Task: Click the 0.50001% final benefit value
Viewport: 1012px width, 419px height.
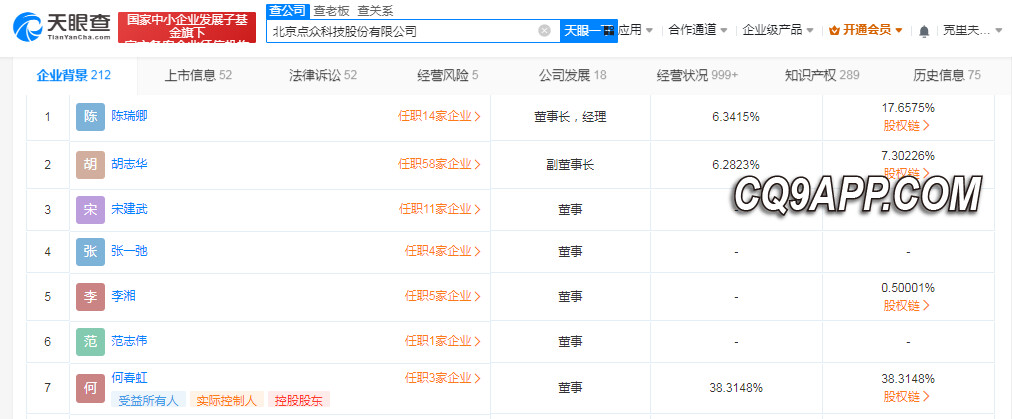Action: pos(908,288)
